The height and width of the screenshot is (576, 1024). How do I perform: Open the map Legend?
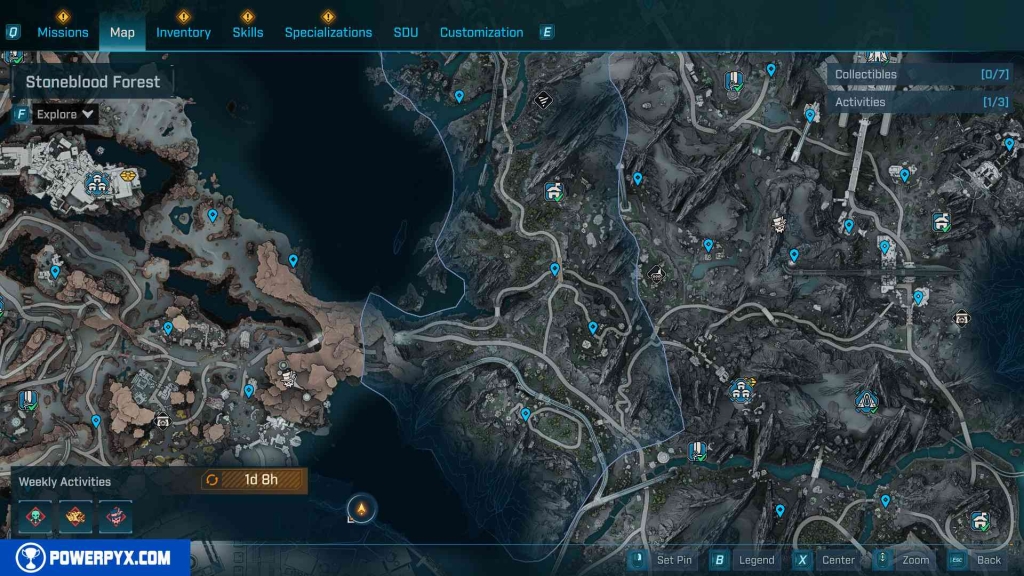pos(756,560)
